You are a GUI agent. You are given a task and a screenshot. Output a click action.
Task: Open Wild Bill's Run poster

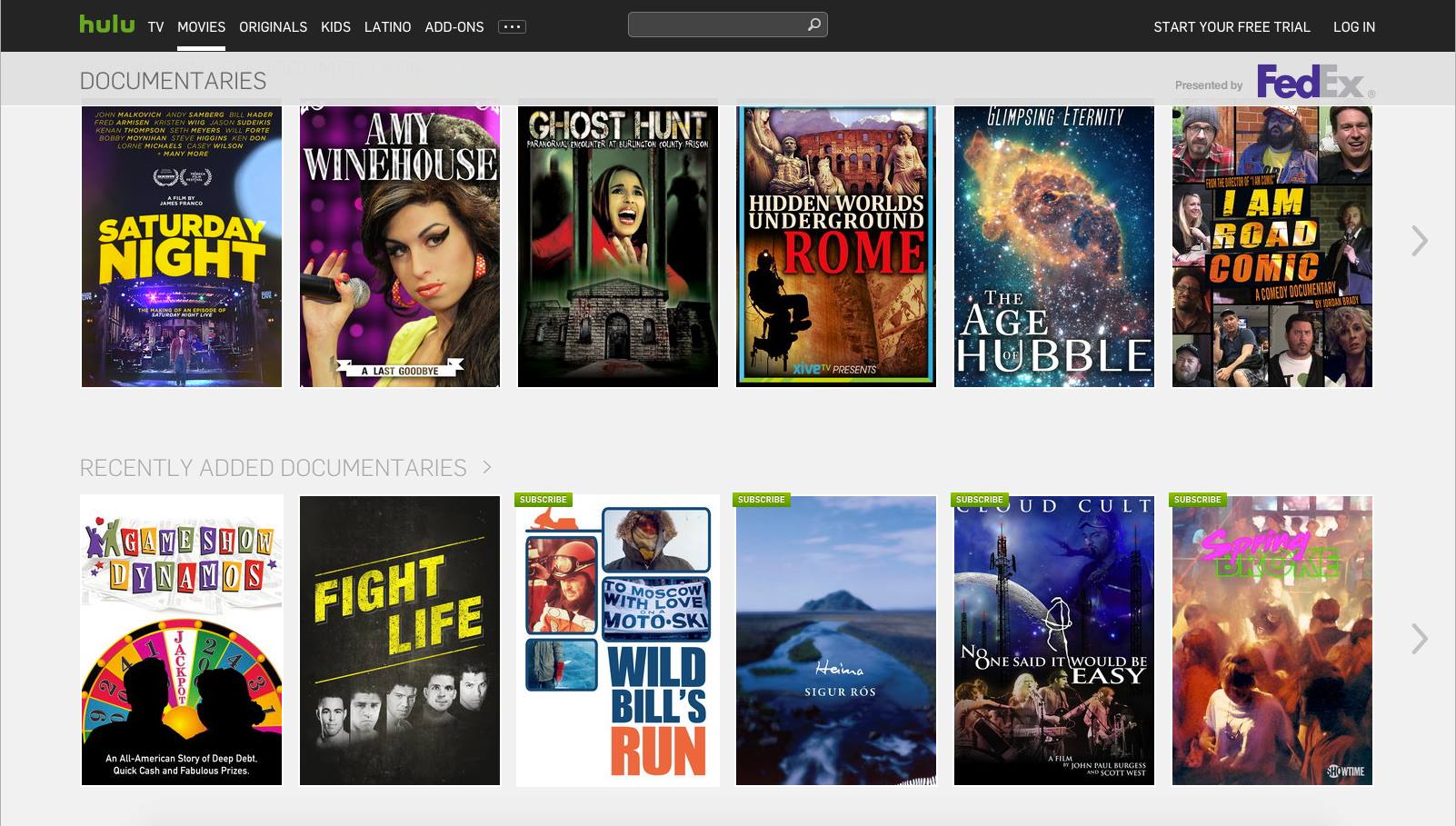coord(618,641)
